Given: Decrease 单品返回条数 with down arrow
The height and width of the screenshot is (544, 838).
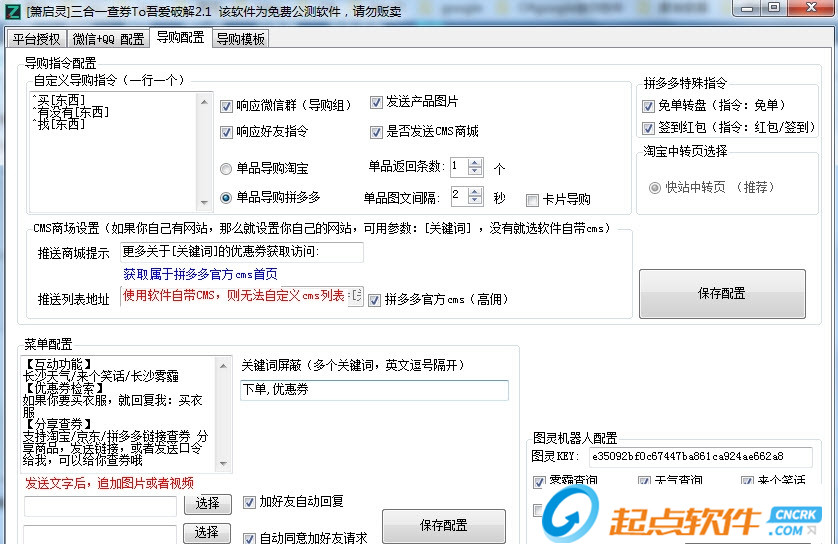Looking at the screenshot, I should 475,171.
